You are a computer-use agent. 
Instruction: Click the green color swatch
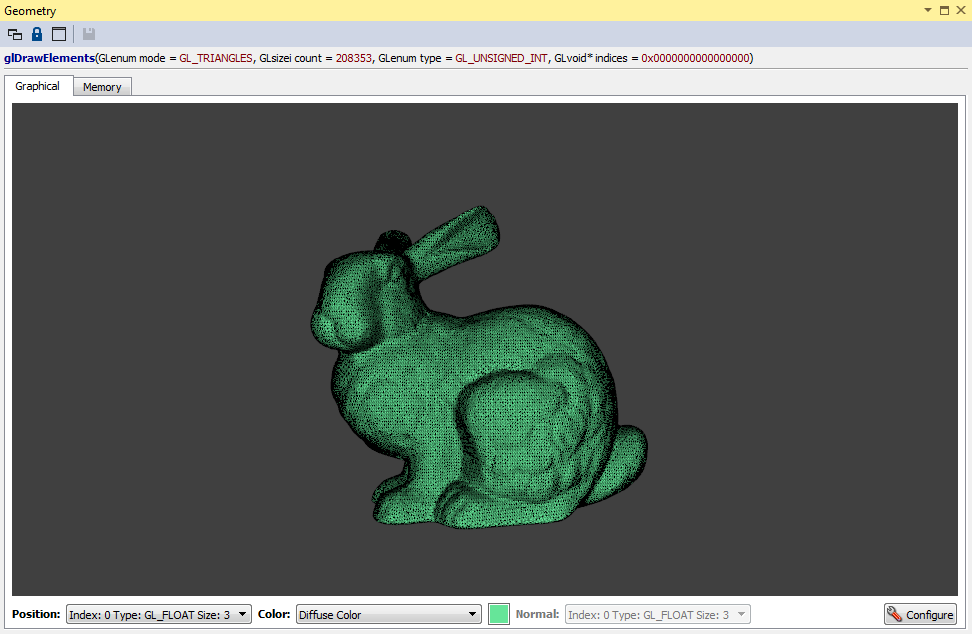pos(499,615)
